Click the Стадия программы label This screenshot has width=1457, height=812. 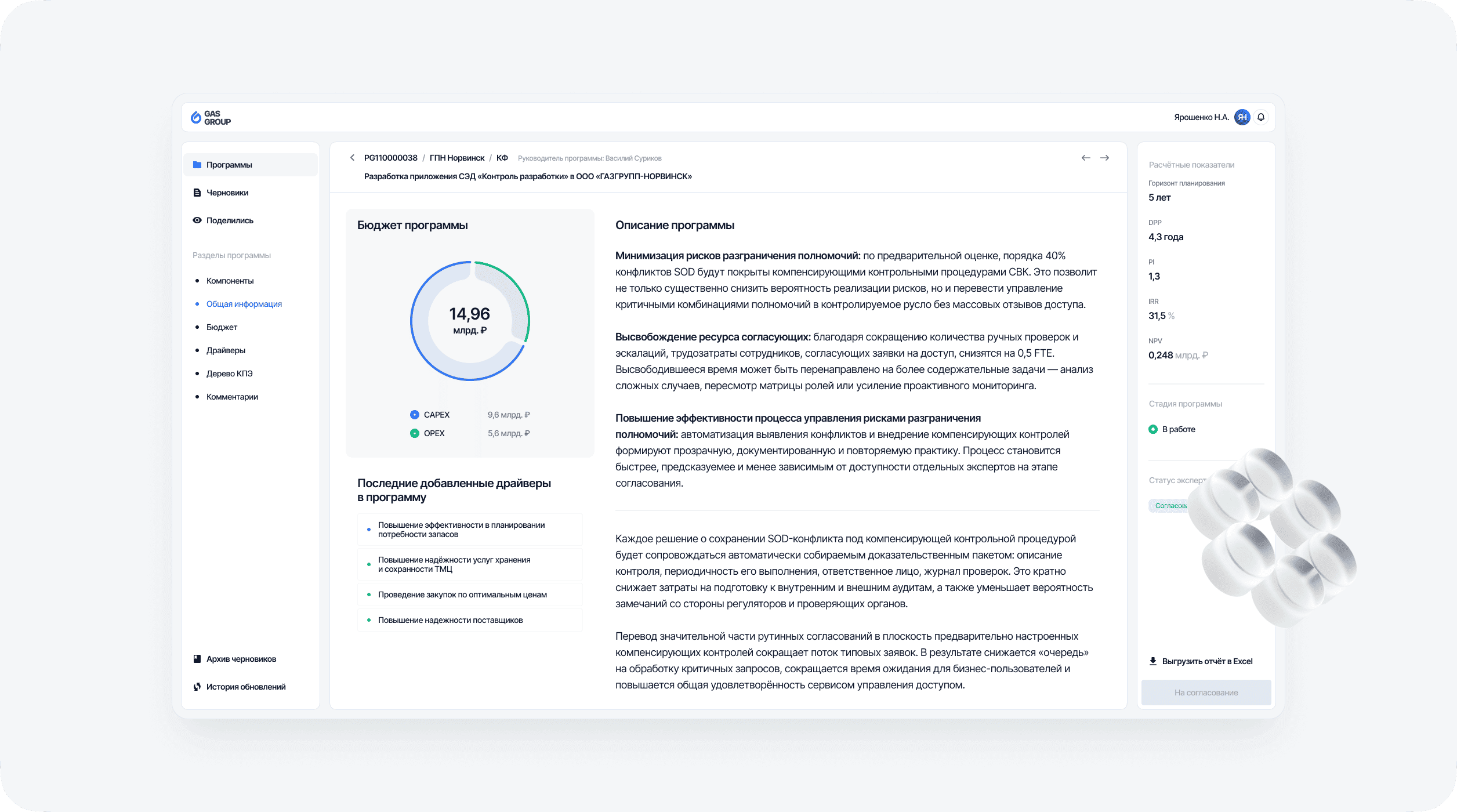1186,404
